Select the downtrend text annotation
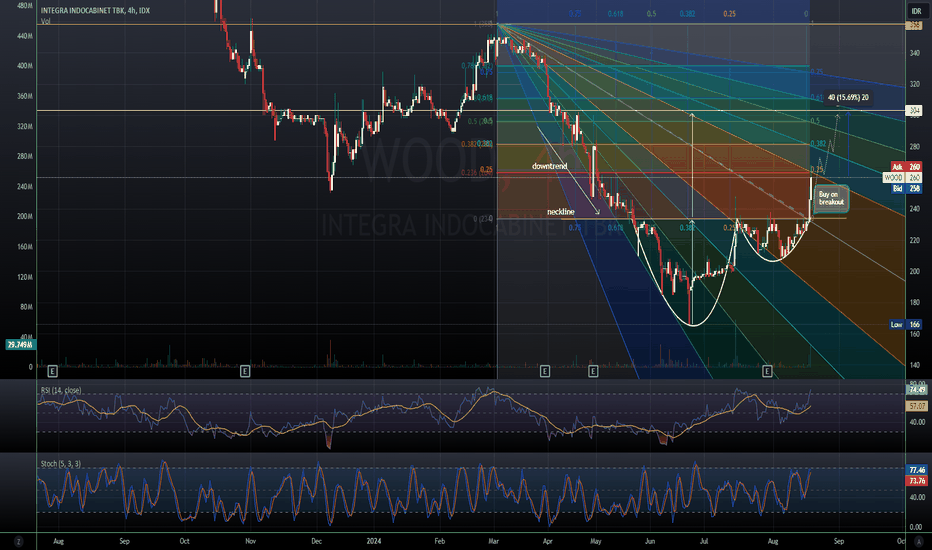The height and width of the screenshot is (550, 932). pyautogui.click(x=549, y=166)
